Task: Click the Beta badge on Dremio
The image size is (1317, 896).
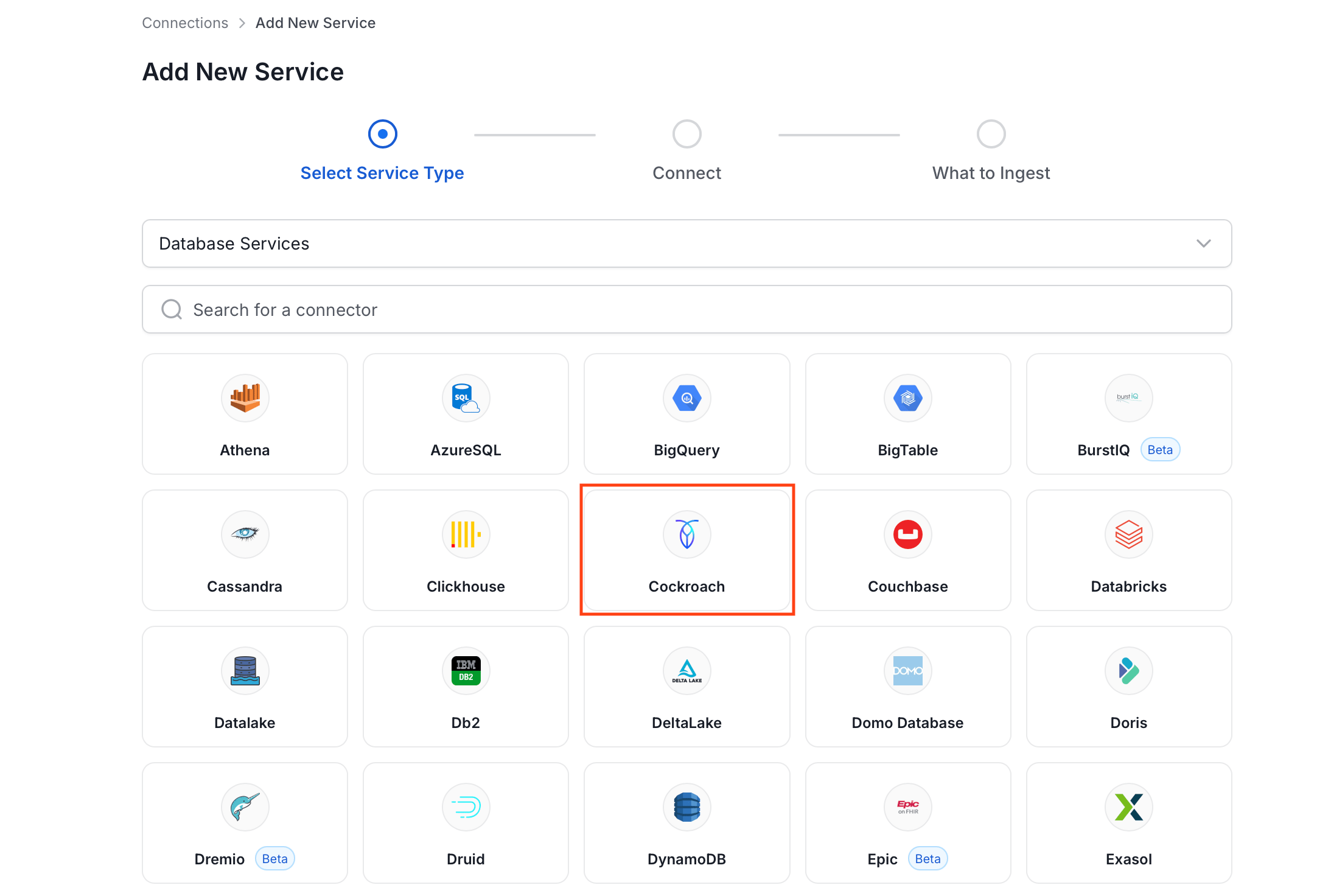Action: tap(274, 859)
